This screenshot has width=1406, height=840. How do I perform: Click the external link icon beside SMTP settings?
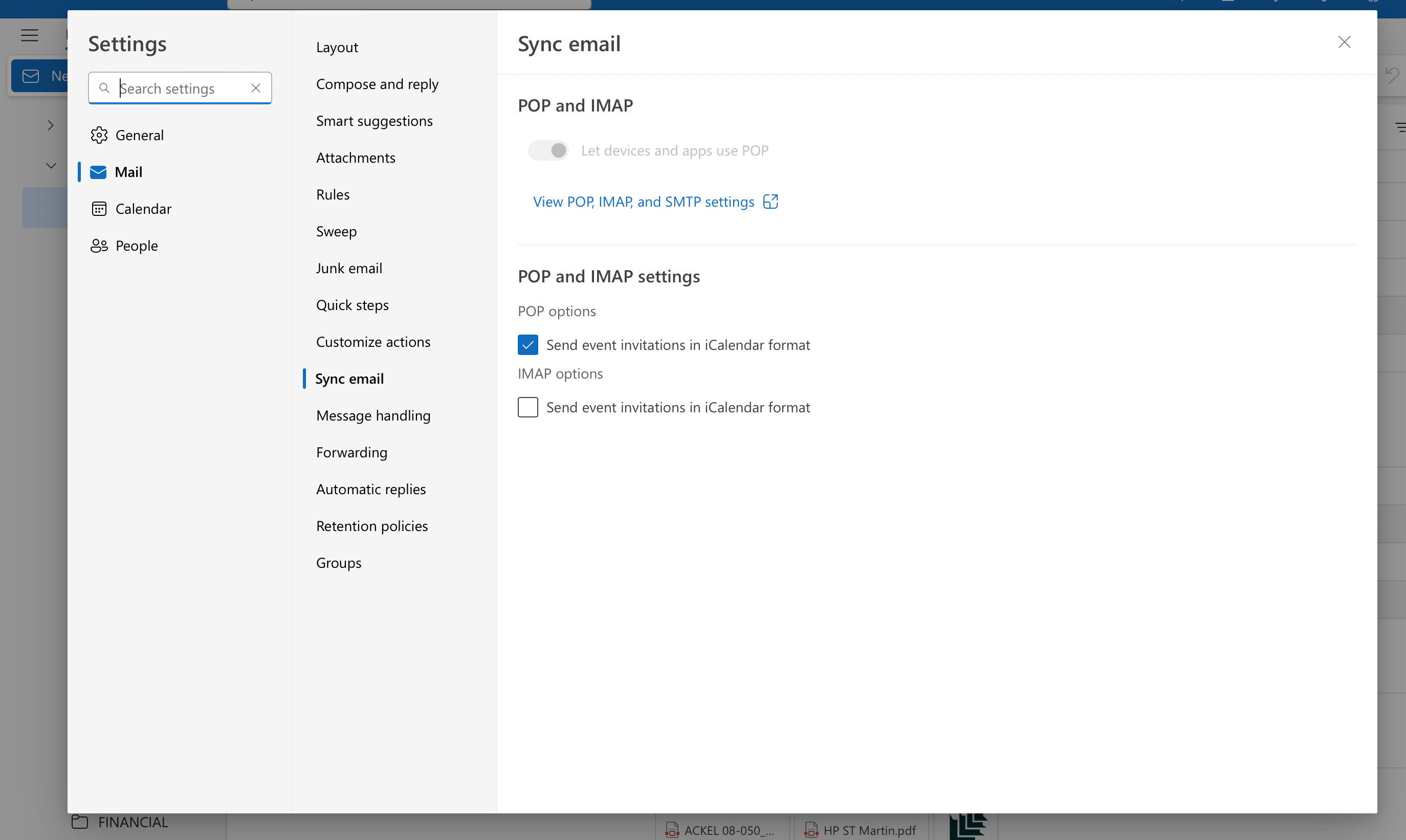coord(771,202)
